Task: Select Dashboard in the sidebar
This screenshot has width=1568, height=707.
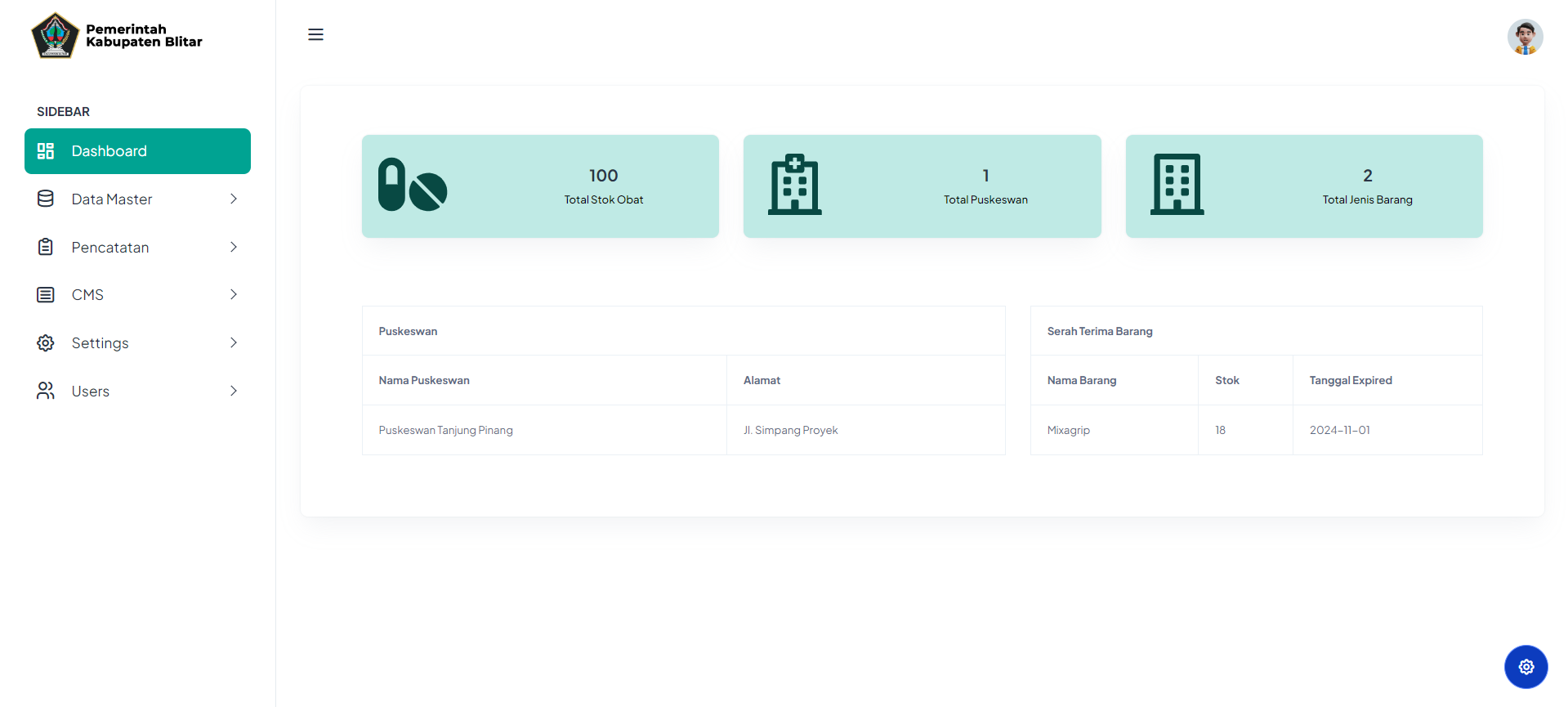Action: (x=137, y=151)
